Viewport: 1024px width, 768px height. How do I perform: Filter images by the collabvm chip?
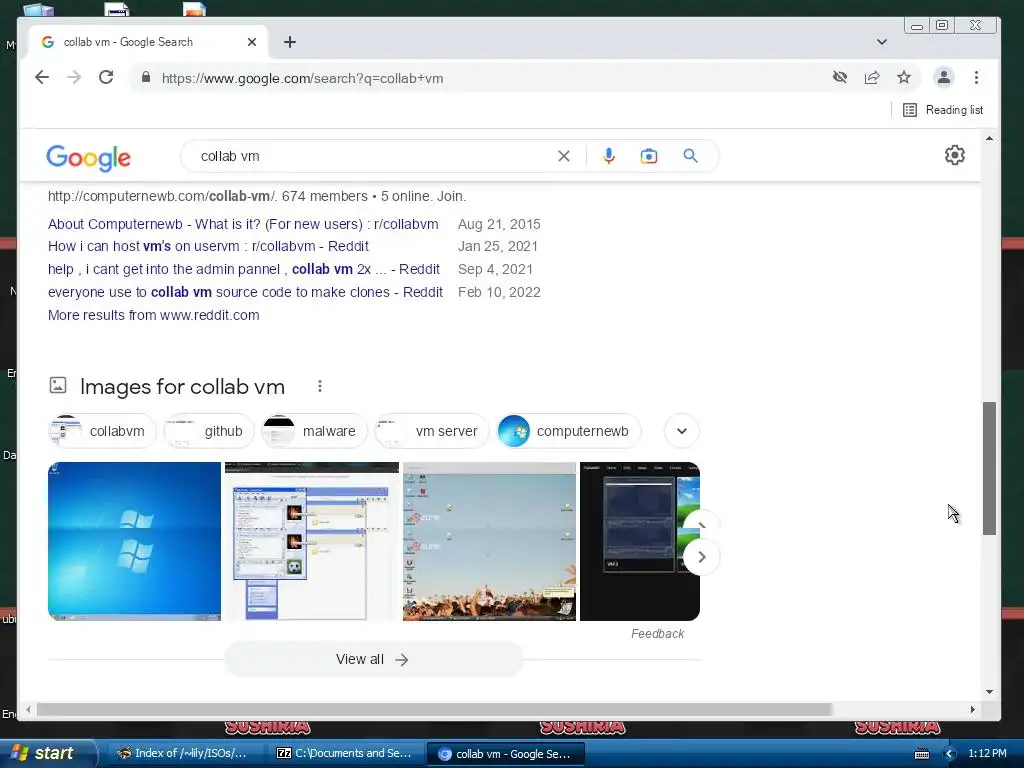click(x=103, y=431)
